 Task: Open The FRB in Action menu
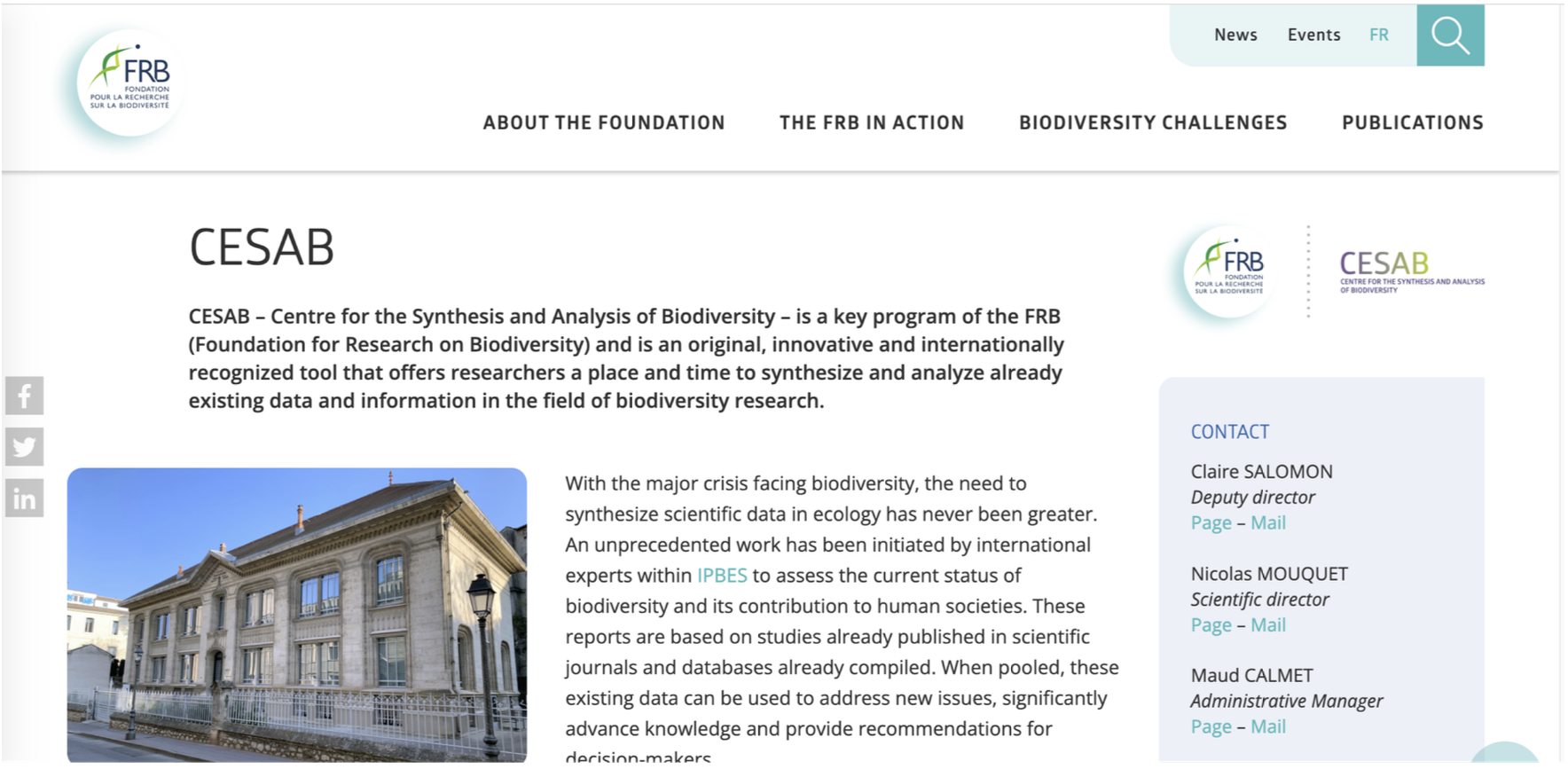pyautogui.click(x=872, y=123)
